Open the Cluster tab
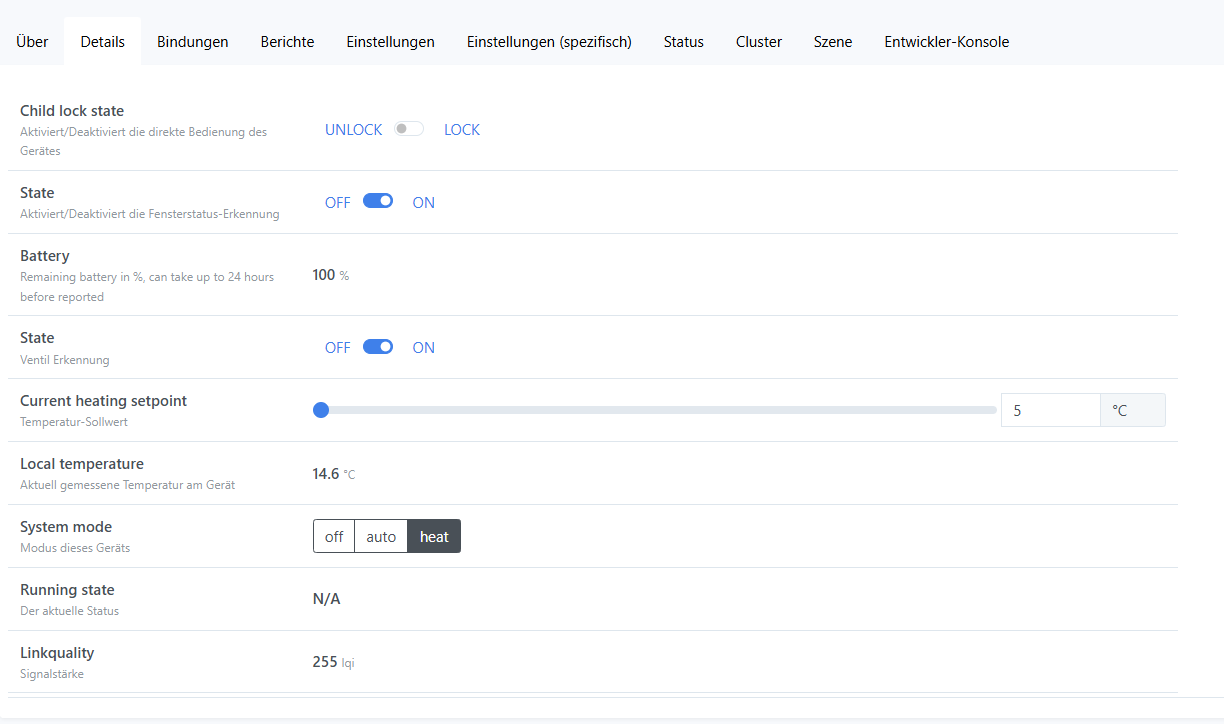This screenshot has height=724, width=1224. coord(759,42)
